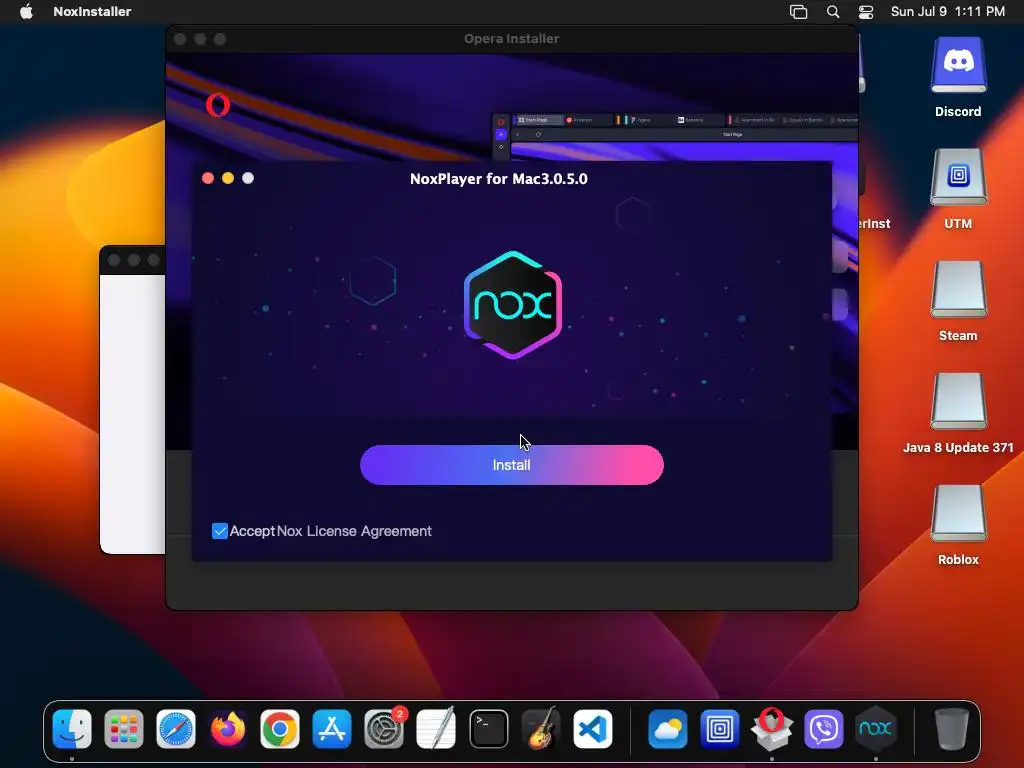Launch Viber from the Dock
1024x768 pixels.
point(824,729)
